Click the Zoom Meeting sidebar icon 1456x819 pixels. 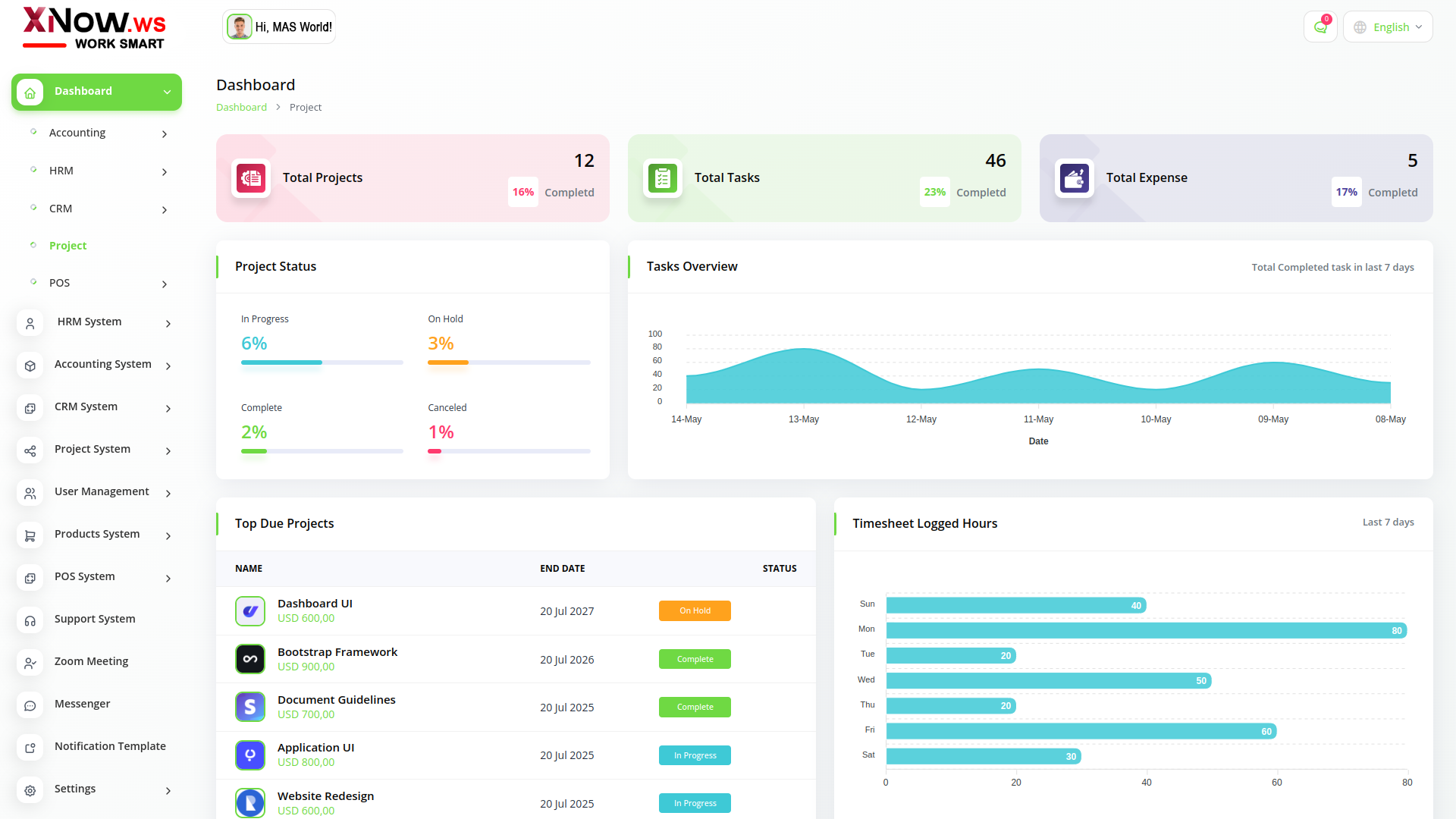tap(30, 662)
